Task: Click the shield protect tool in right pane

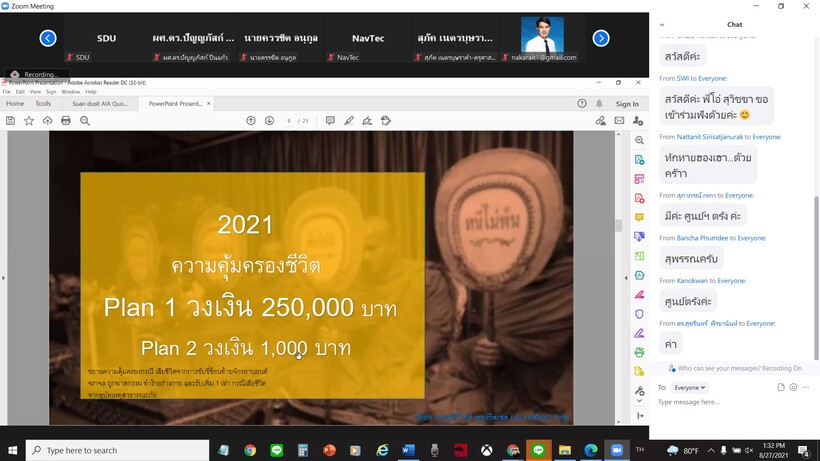Action: (639, 314)
